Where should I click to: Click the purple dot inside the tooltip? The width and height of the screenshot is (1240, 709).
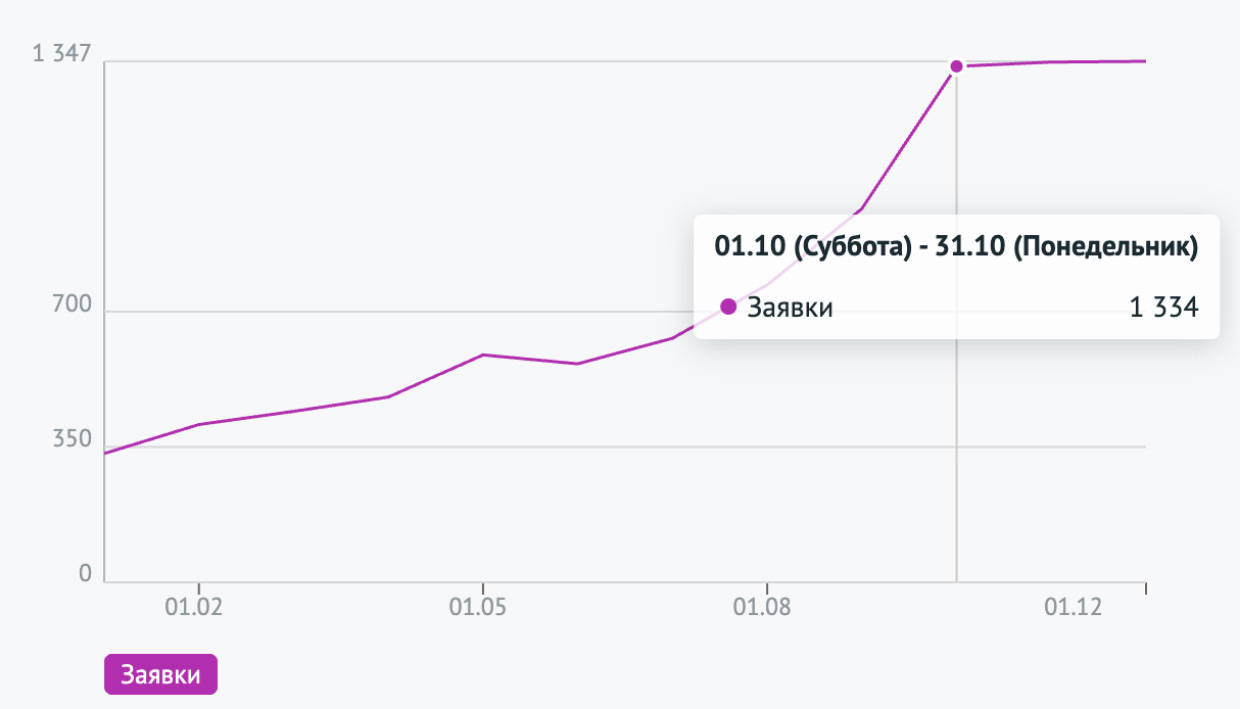pyautogui.click(x=728, y=307)
